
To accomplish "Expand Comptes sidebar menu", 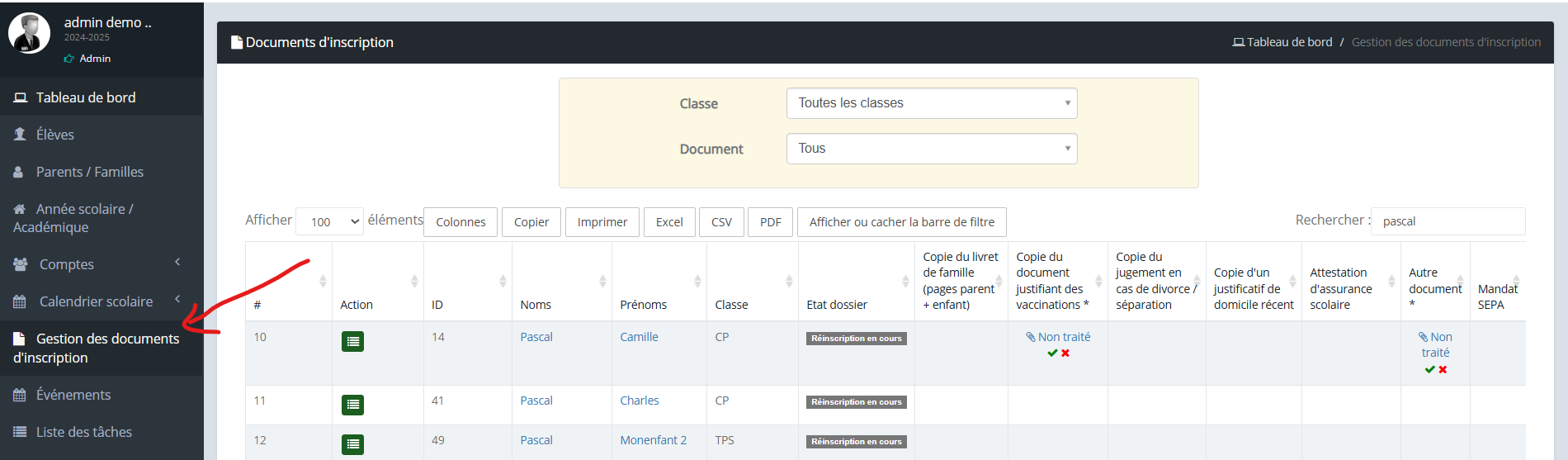I will [x=102, y=264].
